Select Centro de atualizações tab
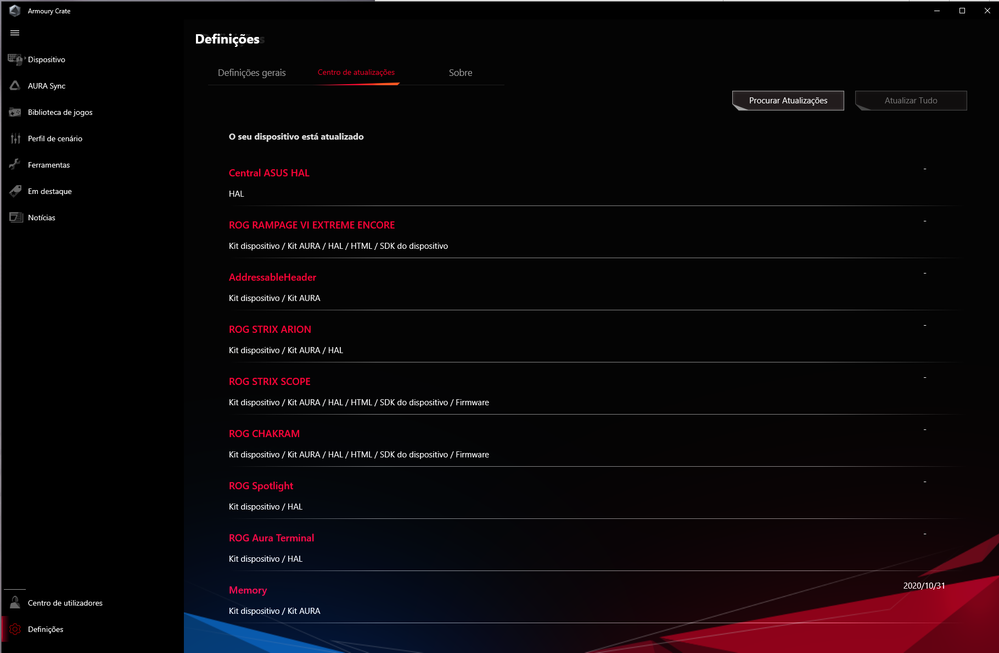The height and width of the screenshot is (653, 999). (x=356, y=73)
